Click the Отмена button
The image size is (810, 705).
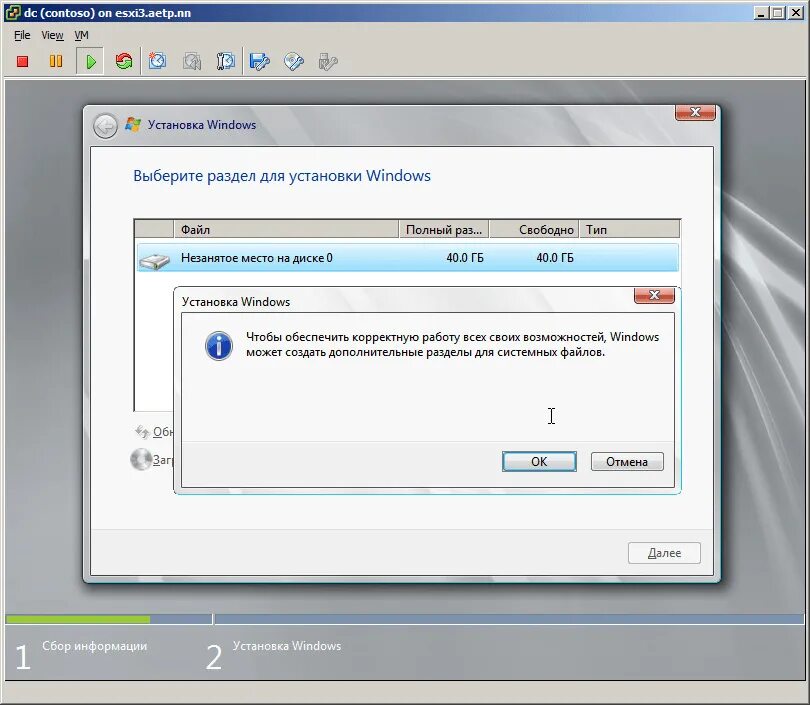pyautogui.click(x=627, y=461)
